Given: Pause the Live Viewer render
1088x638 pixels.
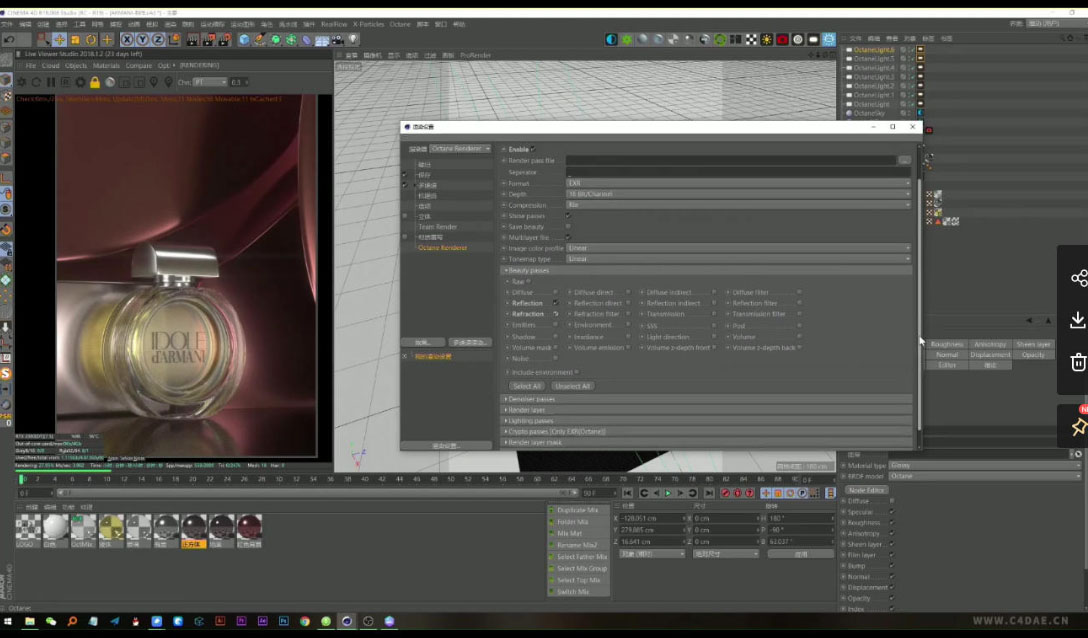Looking at the screenshot, I should point(51,82).
